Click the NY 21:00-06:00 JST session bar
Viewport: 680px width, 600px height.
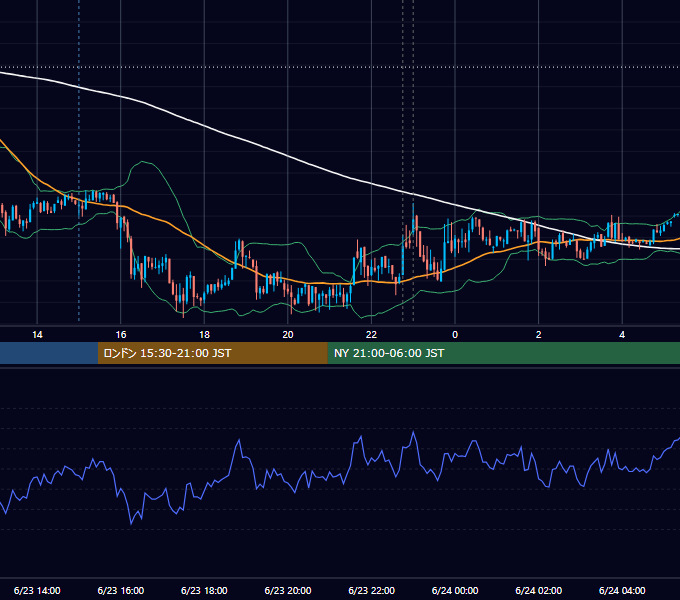[x=503, y=353]
